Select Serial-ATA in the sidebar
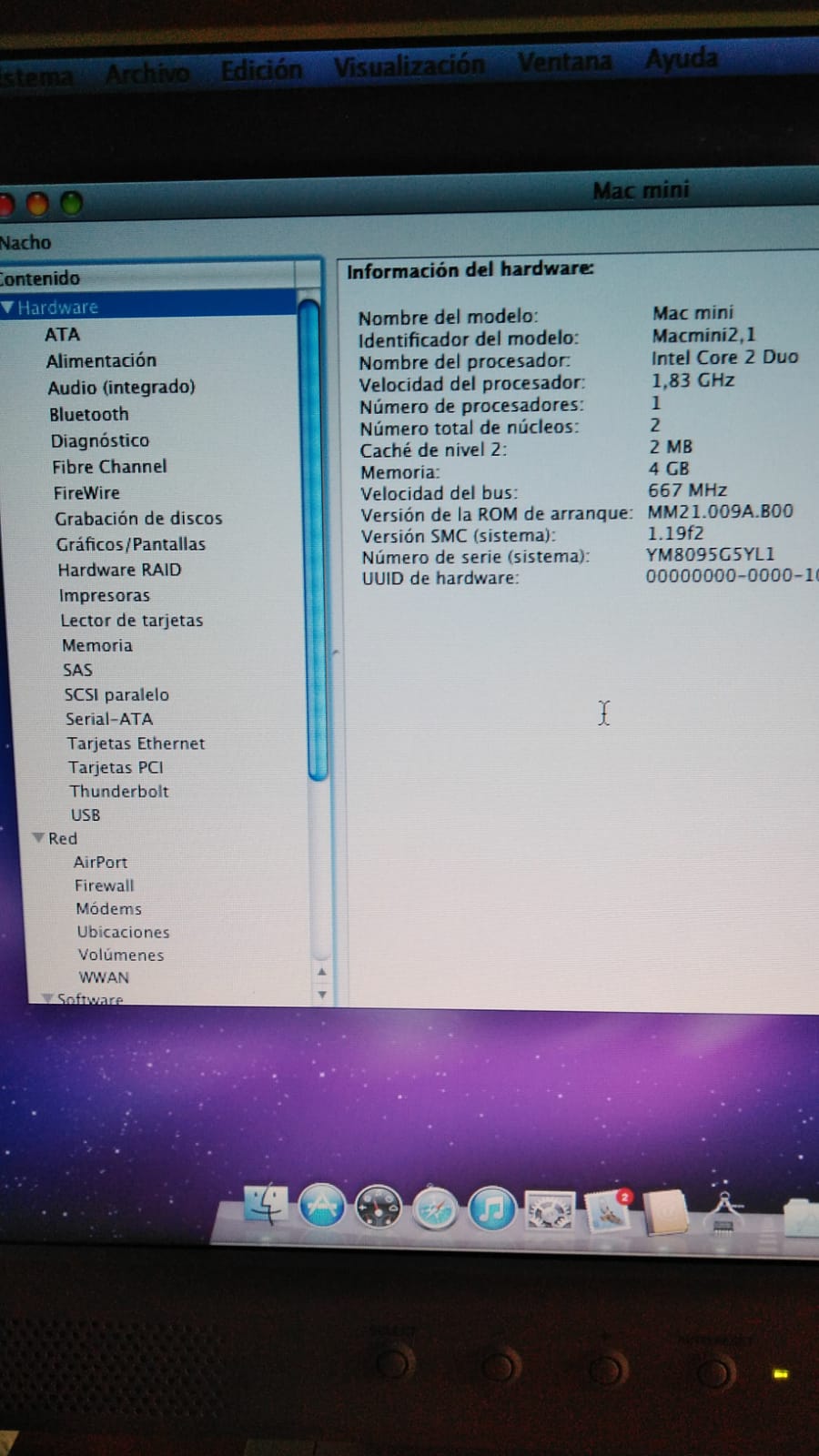 [109, 719]
